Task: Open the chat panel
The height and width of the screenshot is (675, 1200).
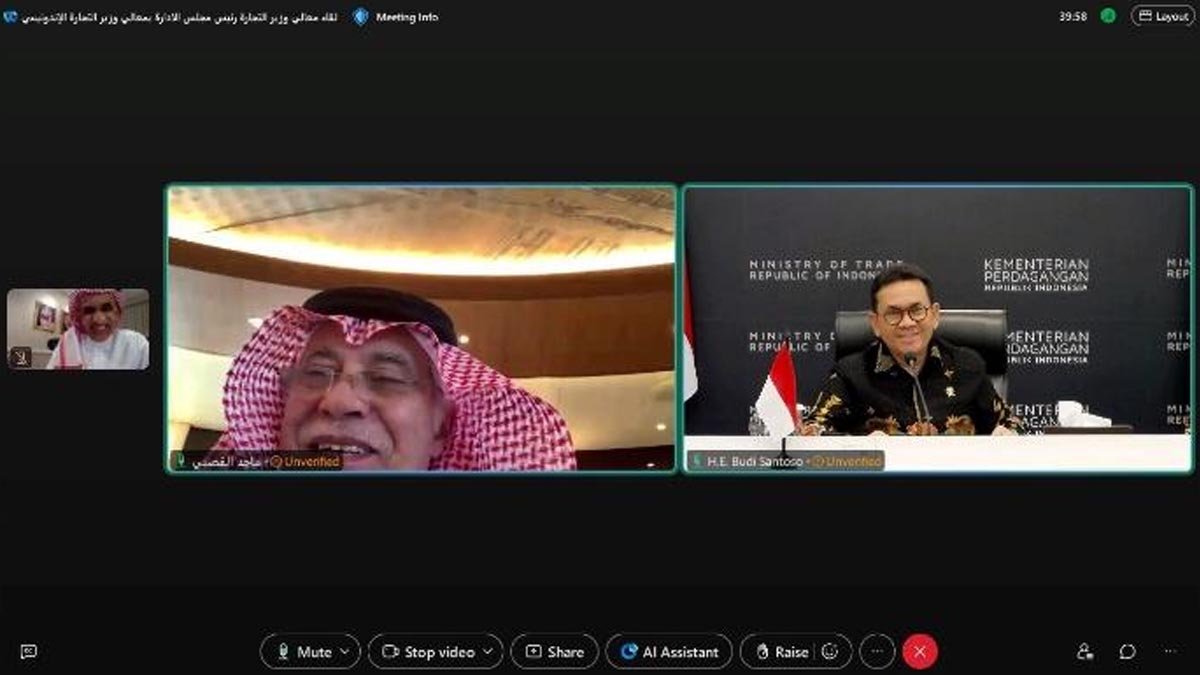Action: 1127,652
